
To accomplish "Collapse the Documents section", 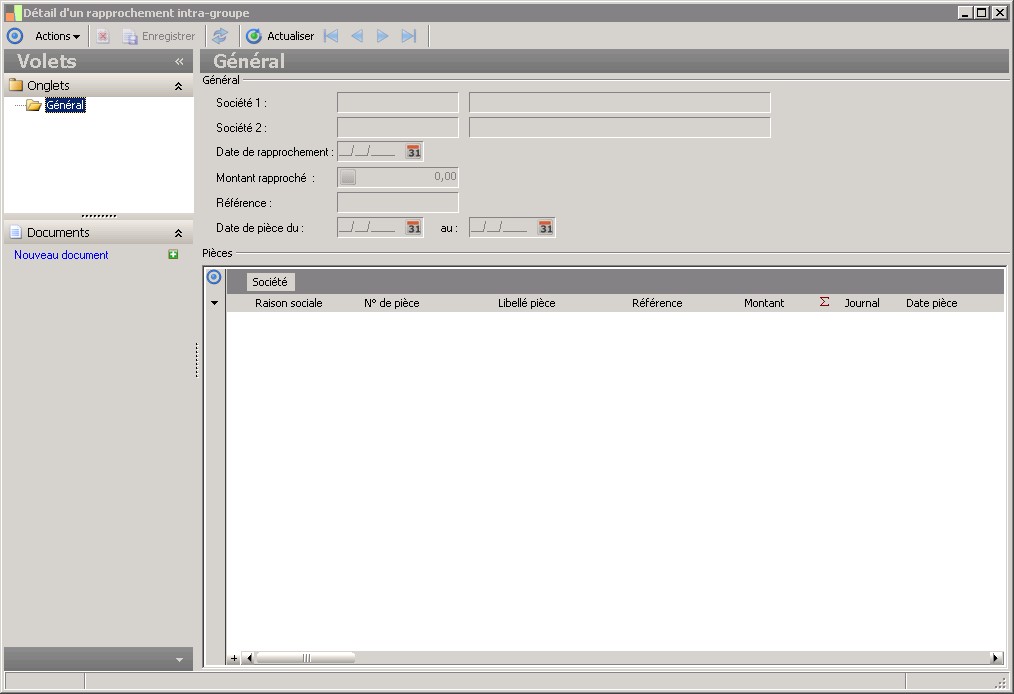I will point(178,233).
